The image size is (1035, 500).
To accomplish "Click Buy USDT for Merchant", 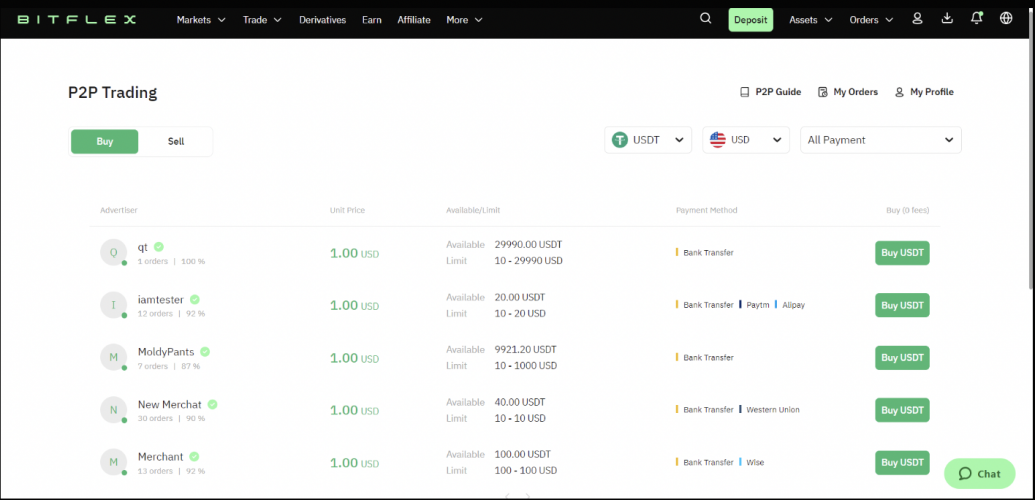I will pyautogui.click(x=902, y=462).
